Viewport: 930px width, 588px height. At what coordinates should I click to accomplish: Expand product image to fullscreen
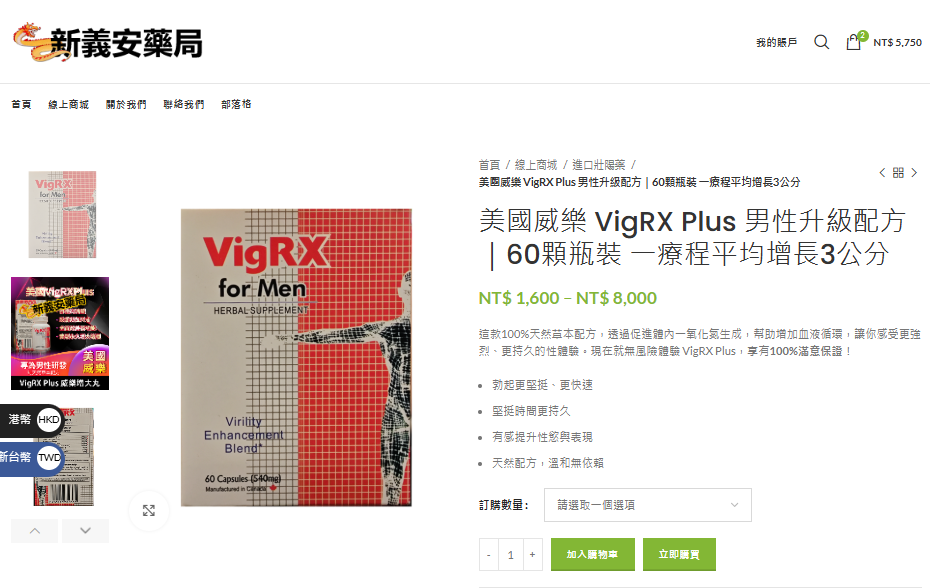(149, 511)
